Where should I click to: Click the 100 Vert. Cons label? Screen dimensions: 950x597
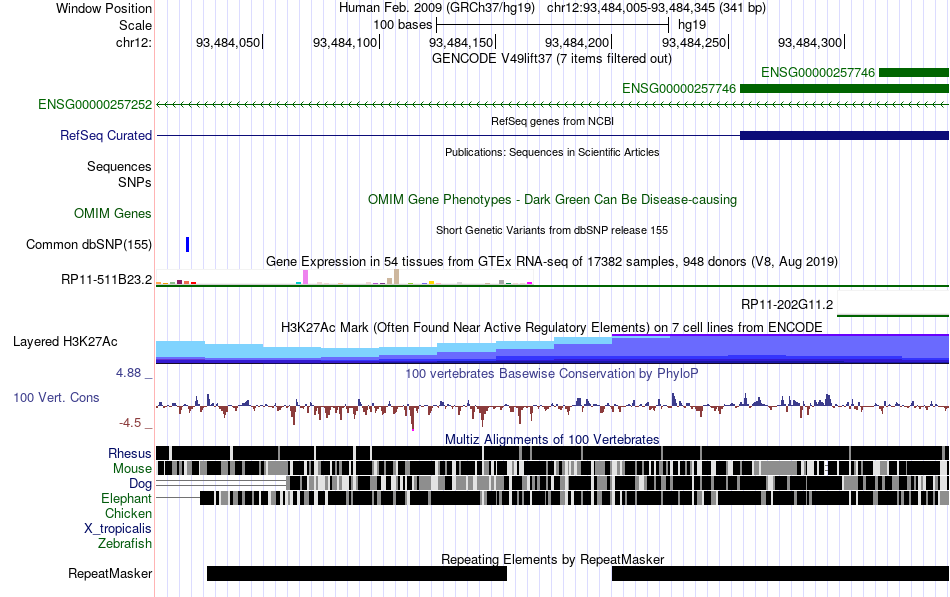(56, 398)
